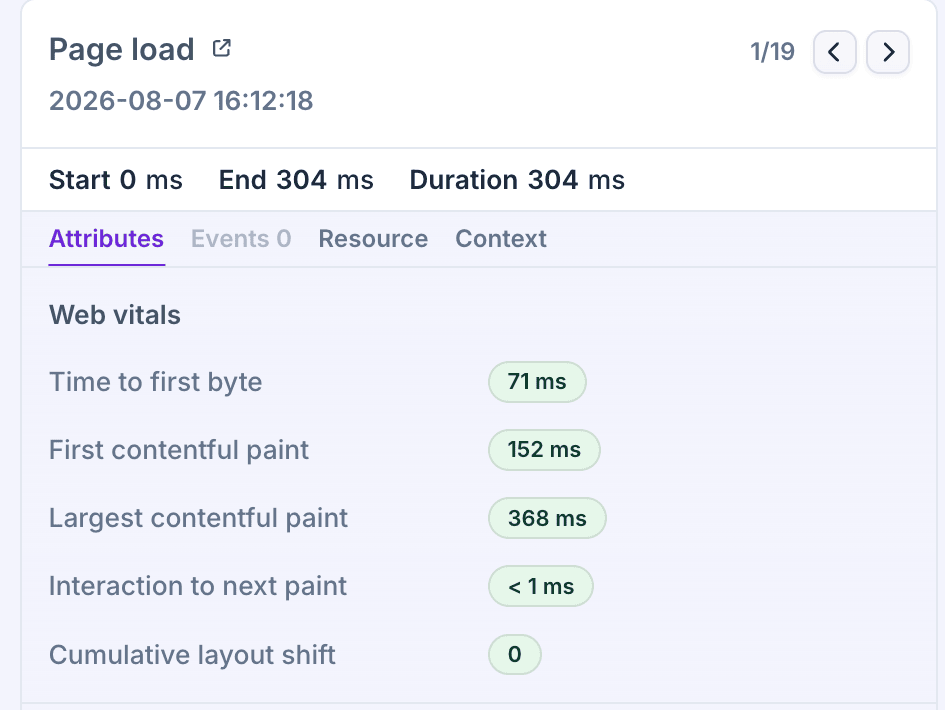Click the Largest contentful paint label
This screenshot has height=710, width=945.
point(198,518)
